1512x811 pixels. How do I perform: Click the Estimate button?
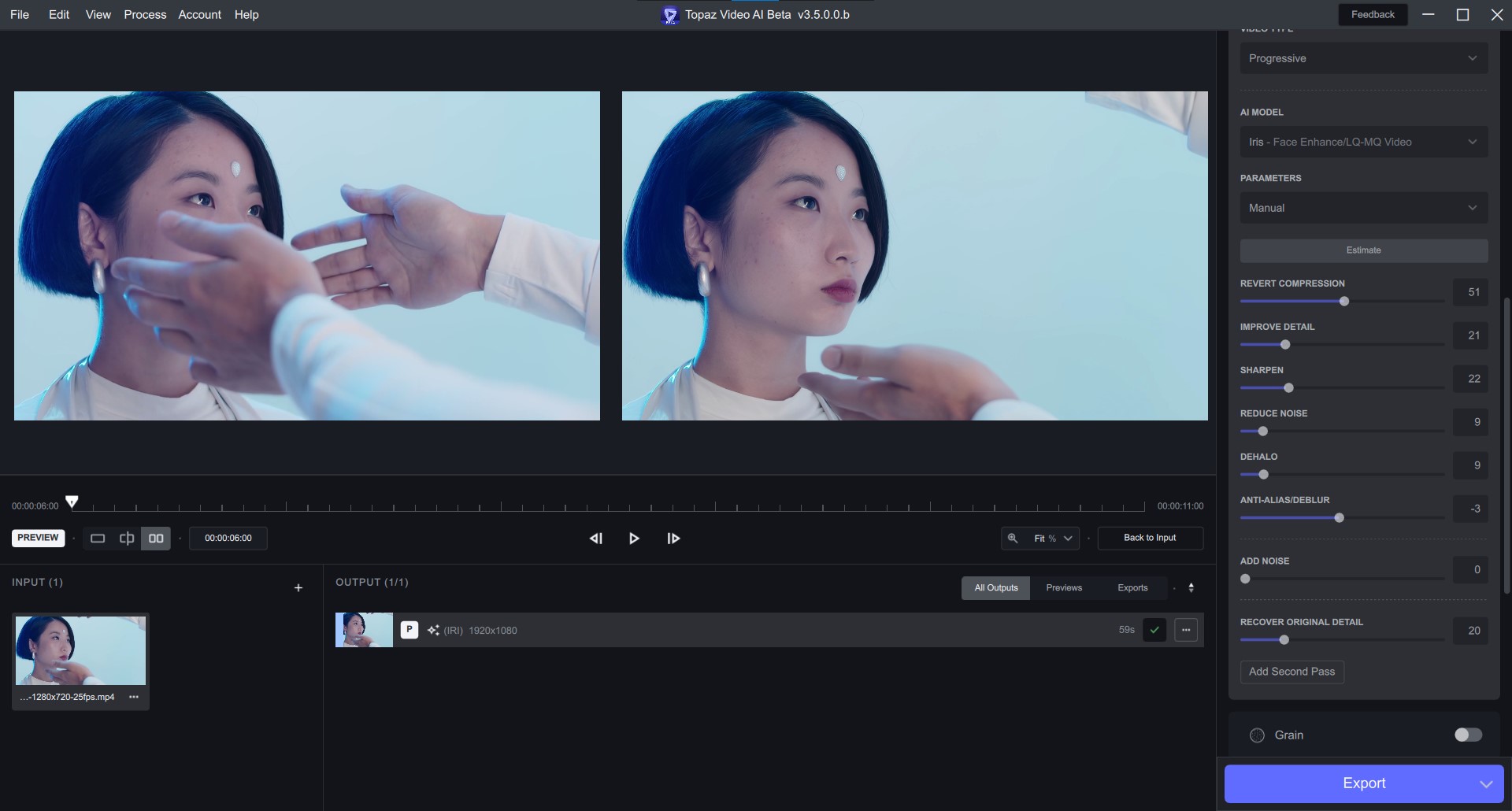pos(1363,250)
